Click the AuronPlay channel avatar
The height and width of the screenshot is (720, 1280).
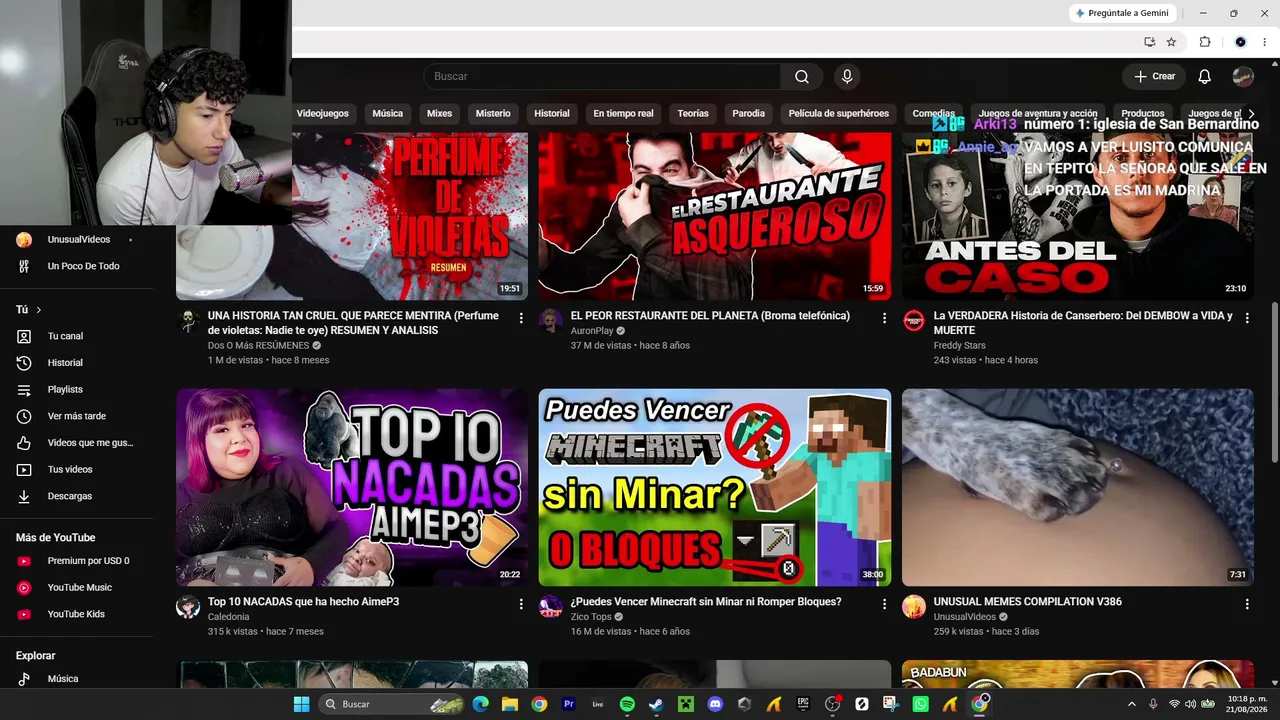(551, 320)
